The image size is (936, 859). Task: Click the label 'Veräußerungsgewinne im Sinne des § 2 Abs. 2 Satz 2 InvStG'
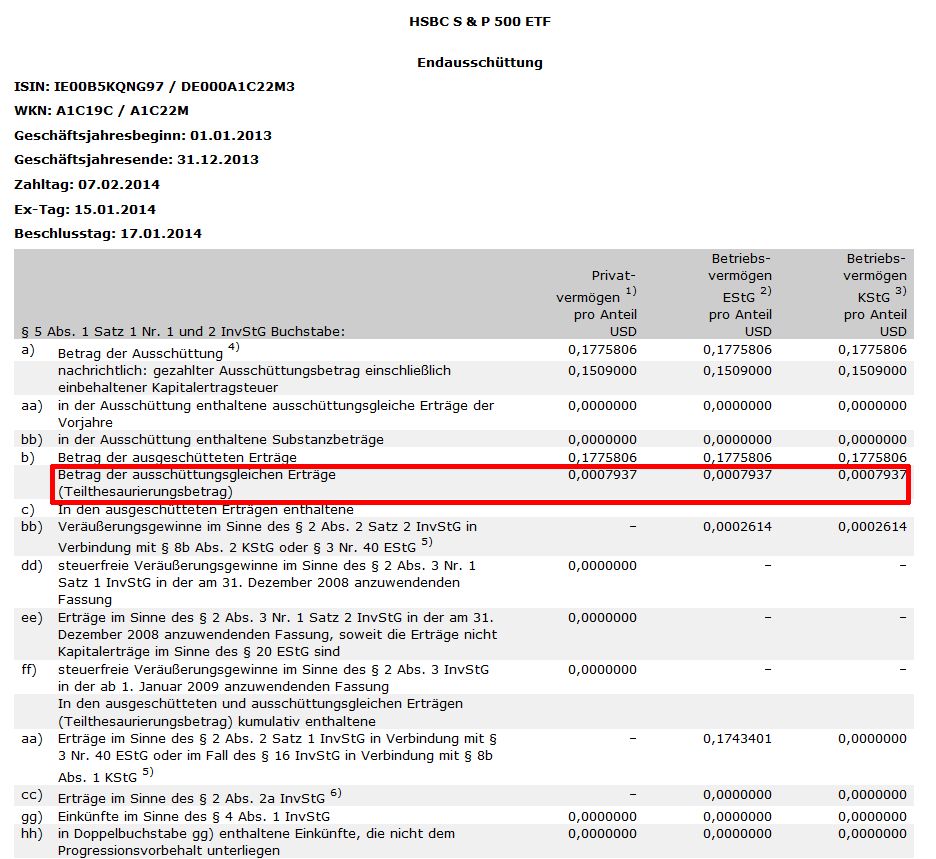click(267, 537)
